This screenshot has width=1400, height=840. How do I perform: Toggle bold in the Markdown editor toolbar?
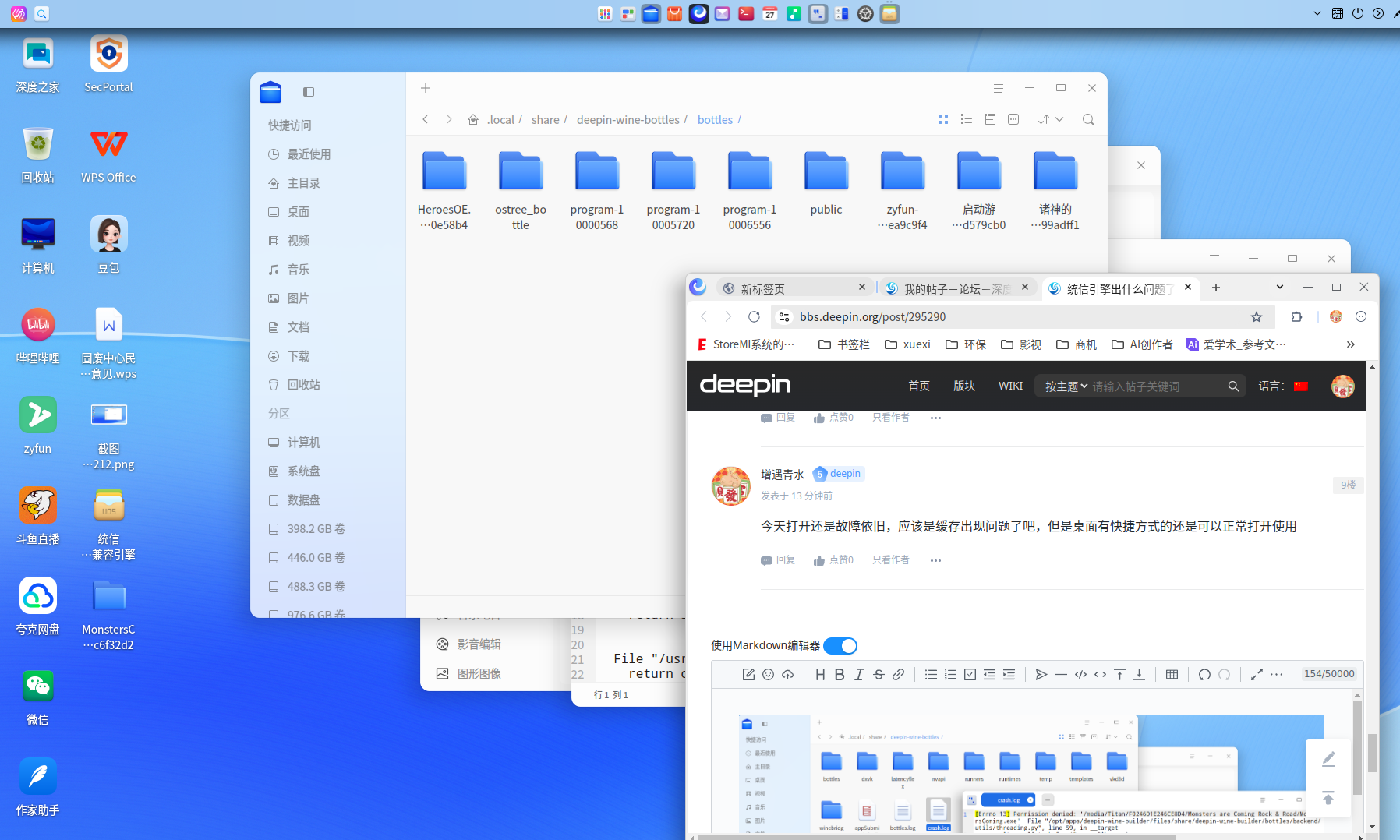click(840, 675)
